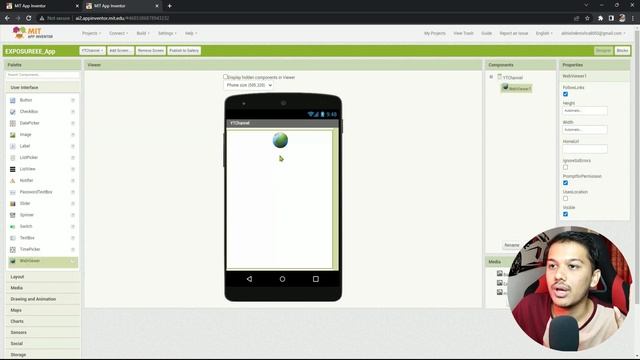This screenshot has width=640, height=360.
Task: Switch to the Blocks editor
Action: [x=622, y=51]
